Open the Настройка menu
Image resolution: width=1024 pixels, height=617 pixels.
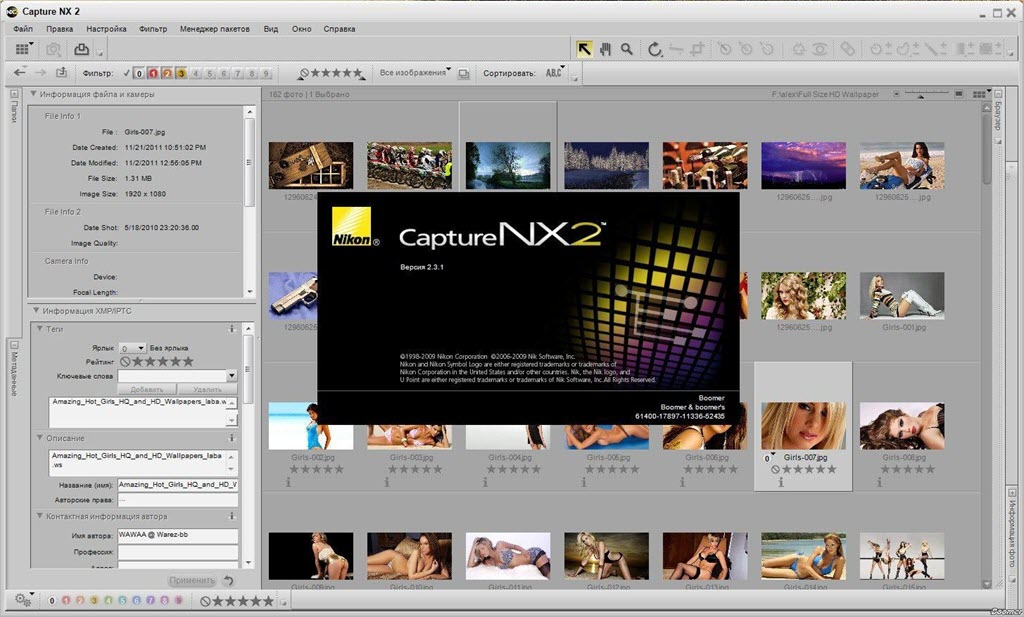pyautogui.click(x=106, y=29)
